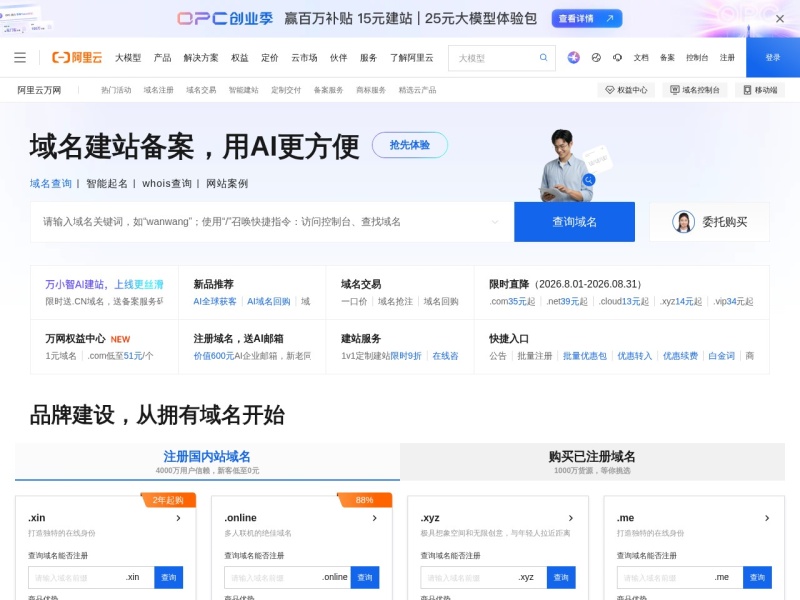800x600 pixels.
Task: Open the hamburger menu icon
Action: click(20, 57)
